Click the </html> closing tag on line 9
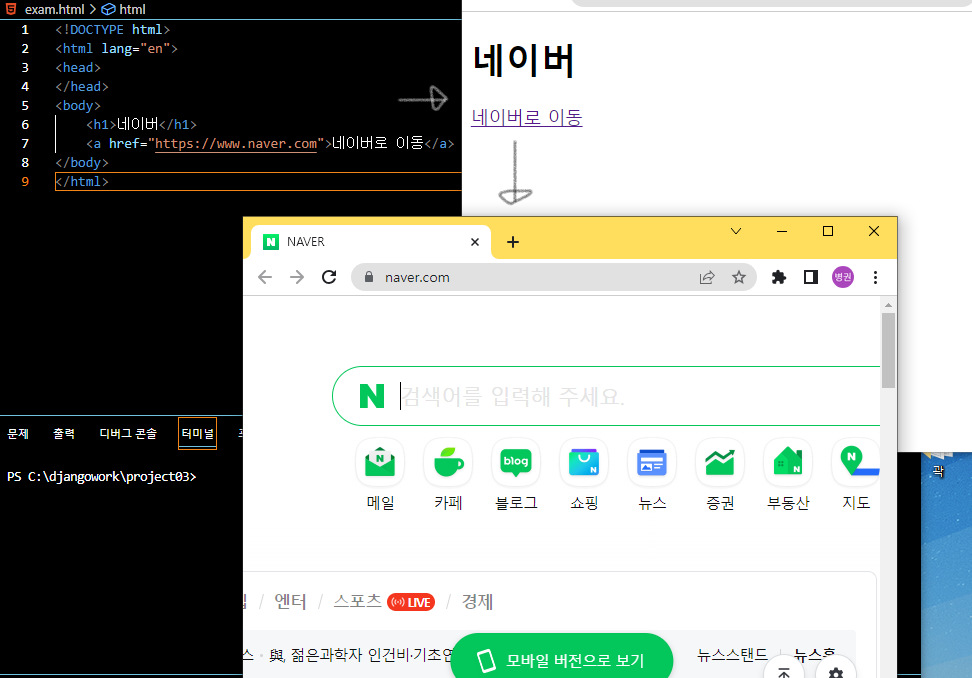972x678 pixels. point(82,182)
